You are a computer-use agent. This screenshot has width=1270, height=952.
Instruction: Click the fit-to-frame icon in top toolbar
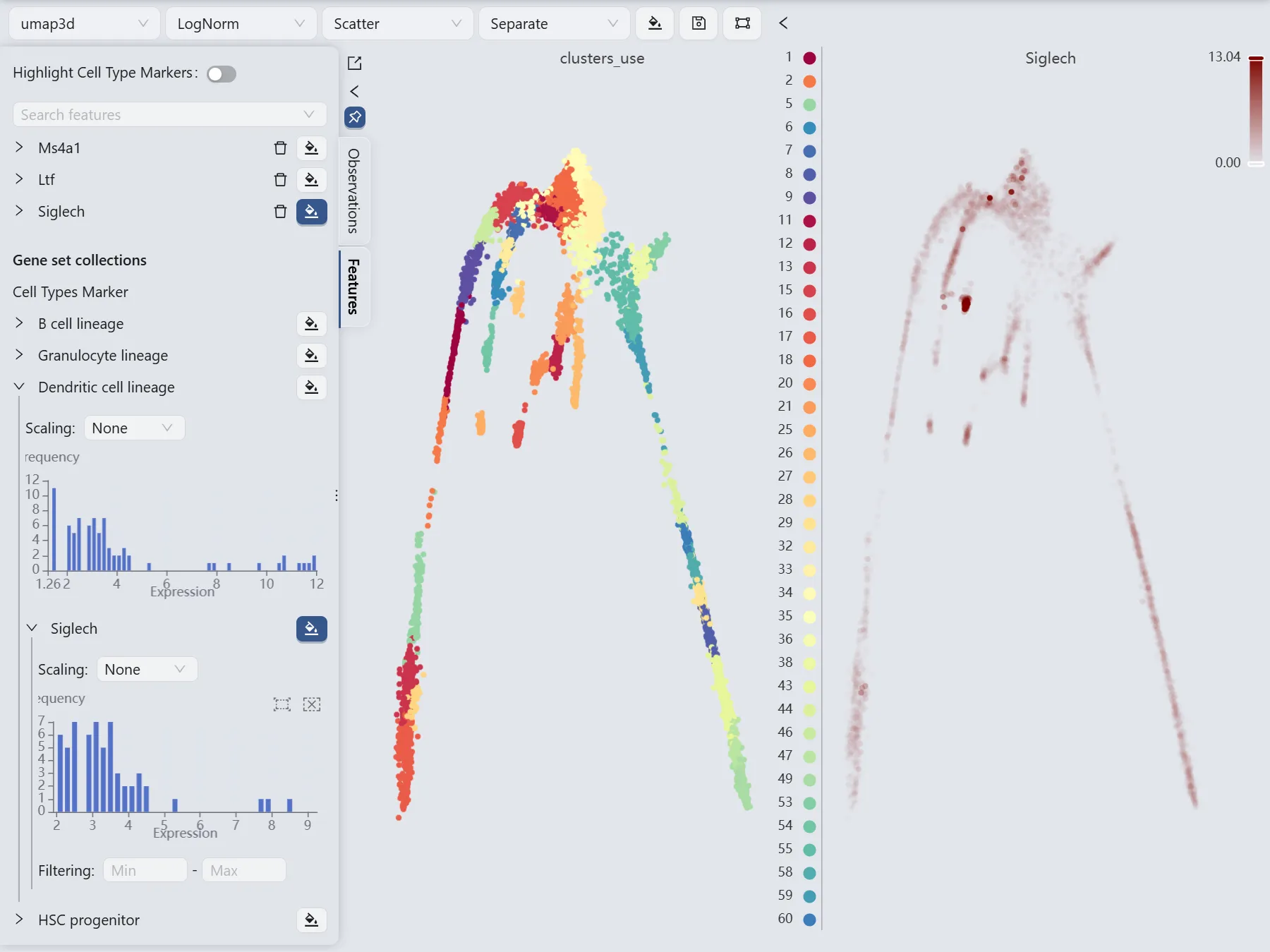pos(742,23)
